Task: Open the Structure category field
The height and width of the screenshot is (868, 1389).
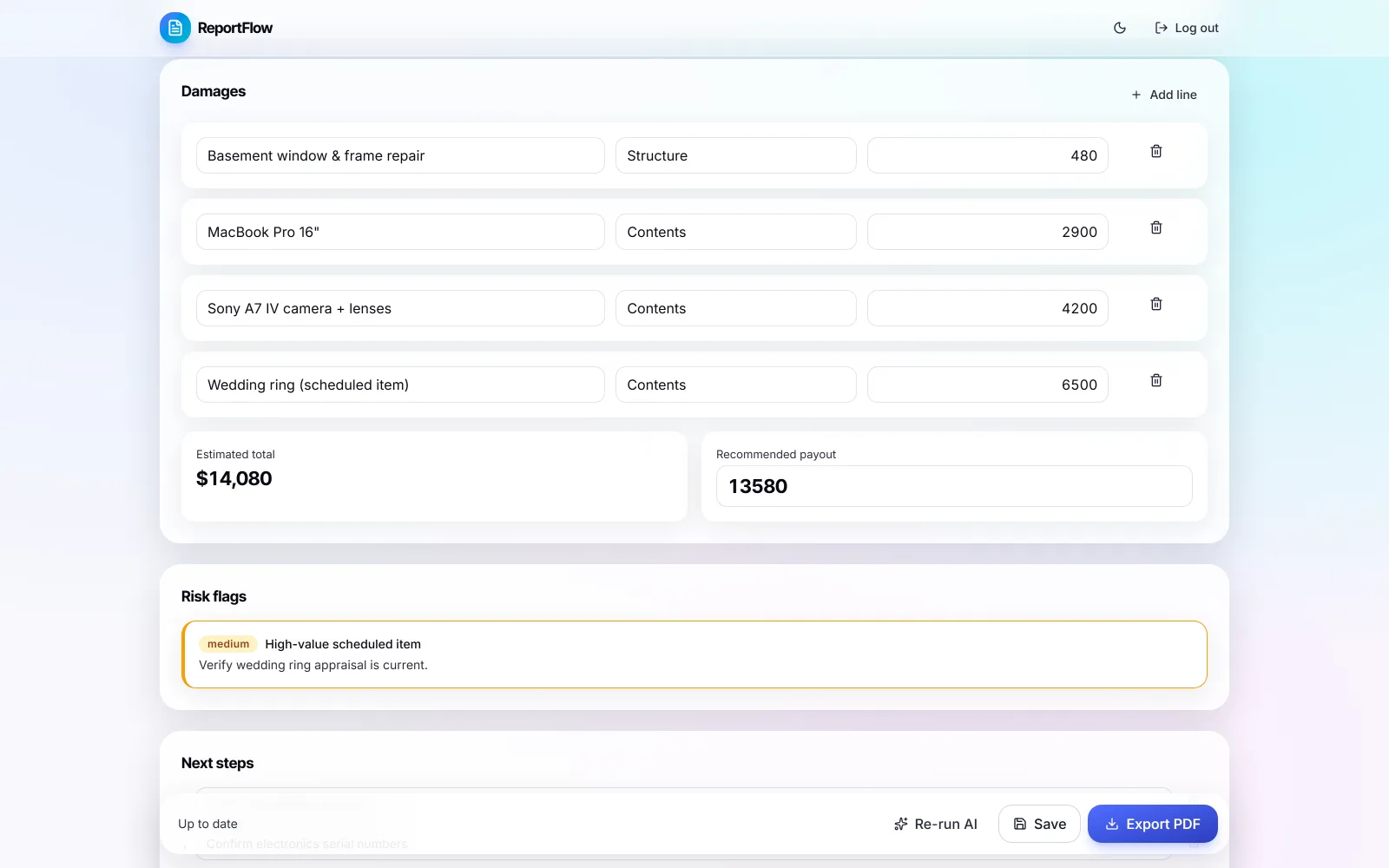Action: (x=736, y=155)
